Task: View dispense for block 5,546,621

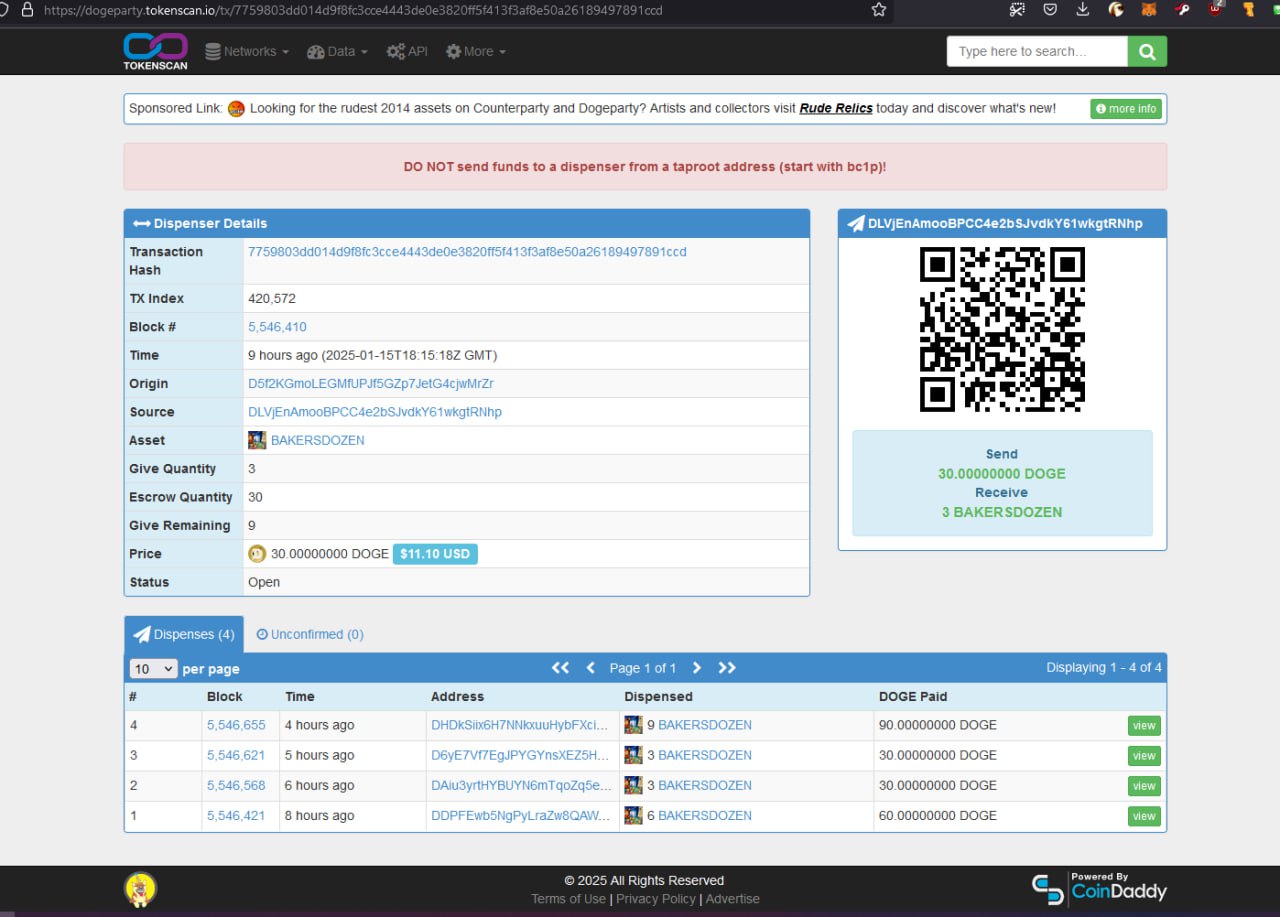Action: [1144, 756]
